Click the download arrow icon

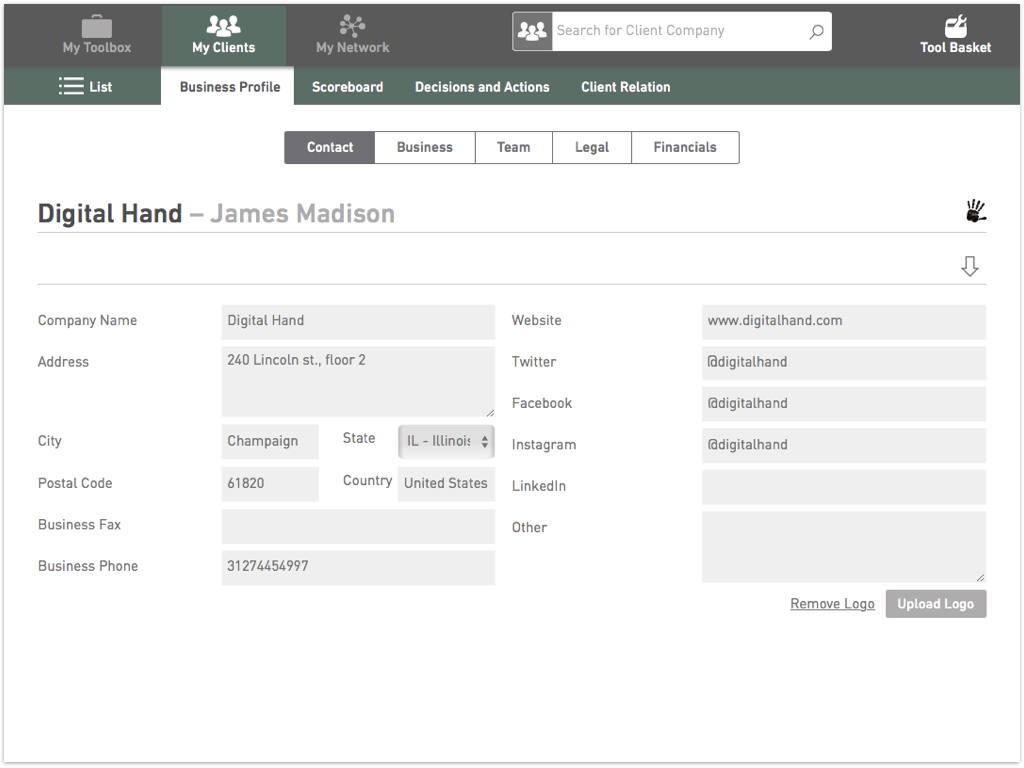(x=970, y=266)
